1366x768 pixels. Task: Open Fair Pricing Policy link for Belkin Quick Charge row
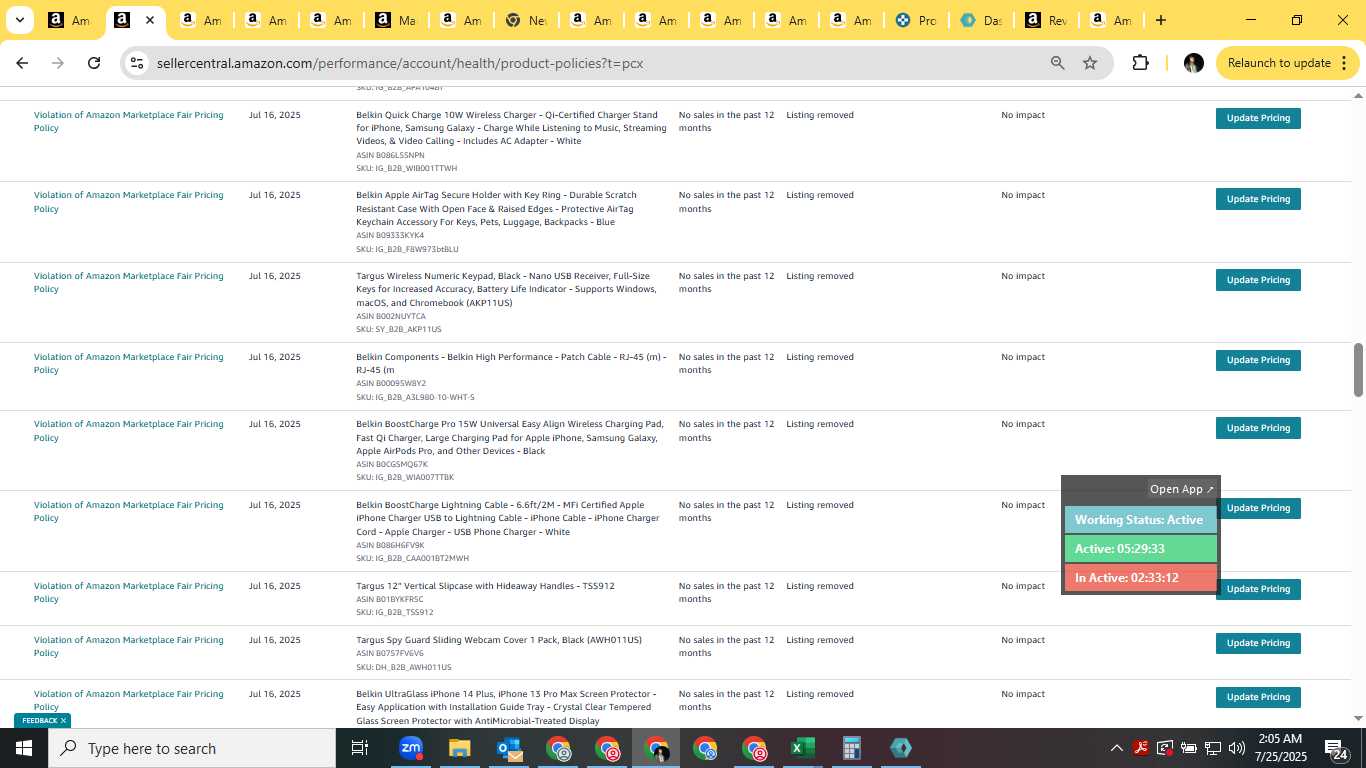pos(129,121)
